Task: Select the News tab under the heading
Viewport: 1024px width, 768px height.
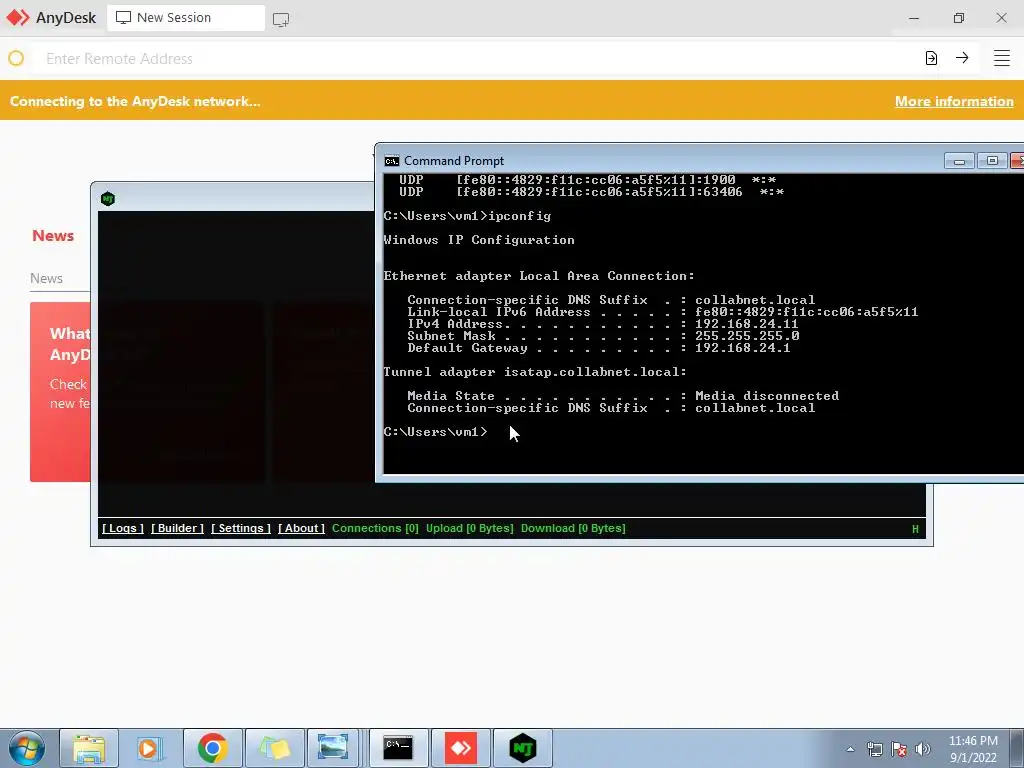Action: tap(46, 278)
